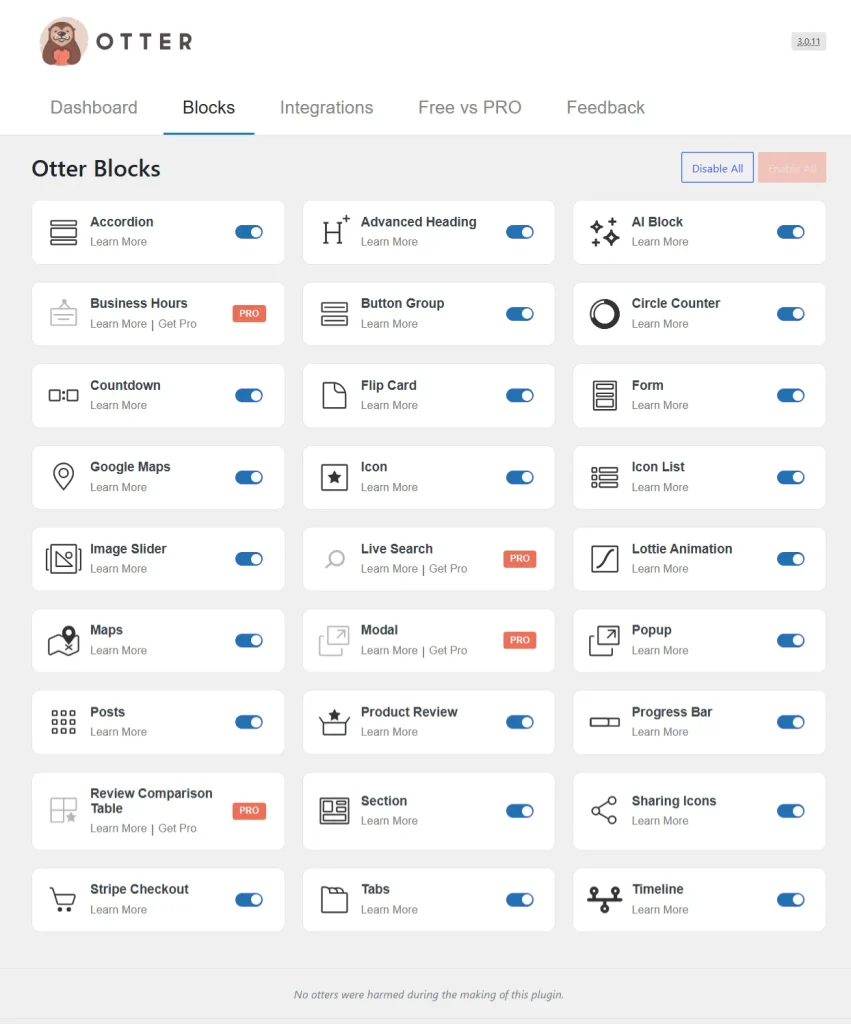Select the Timeline block icon
This screenshot has width=851, height=1024.
click(x=604, y=898)
